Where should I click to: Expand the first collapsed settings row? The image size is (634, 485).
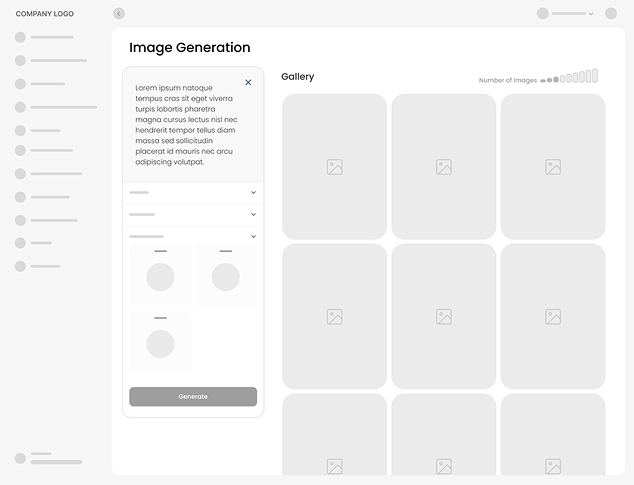pyautogui.click(x=253, y=192)
